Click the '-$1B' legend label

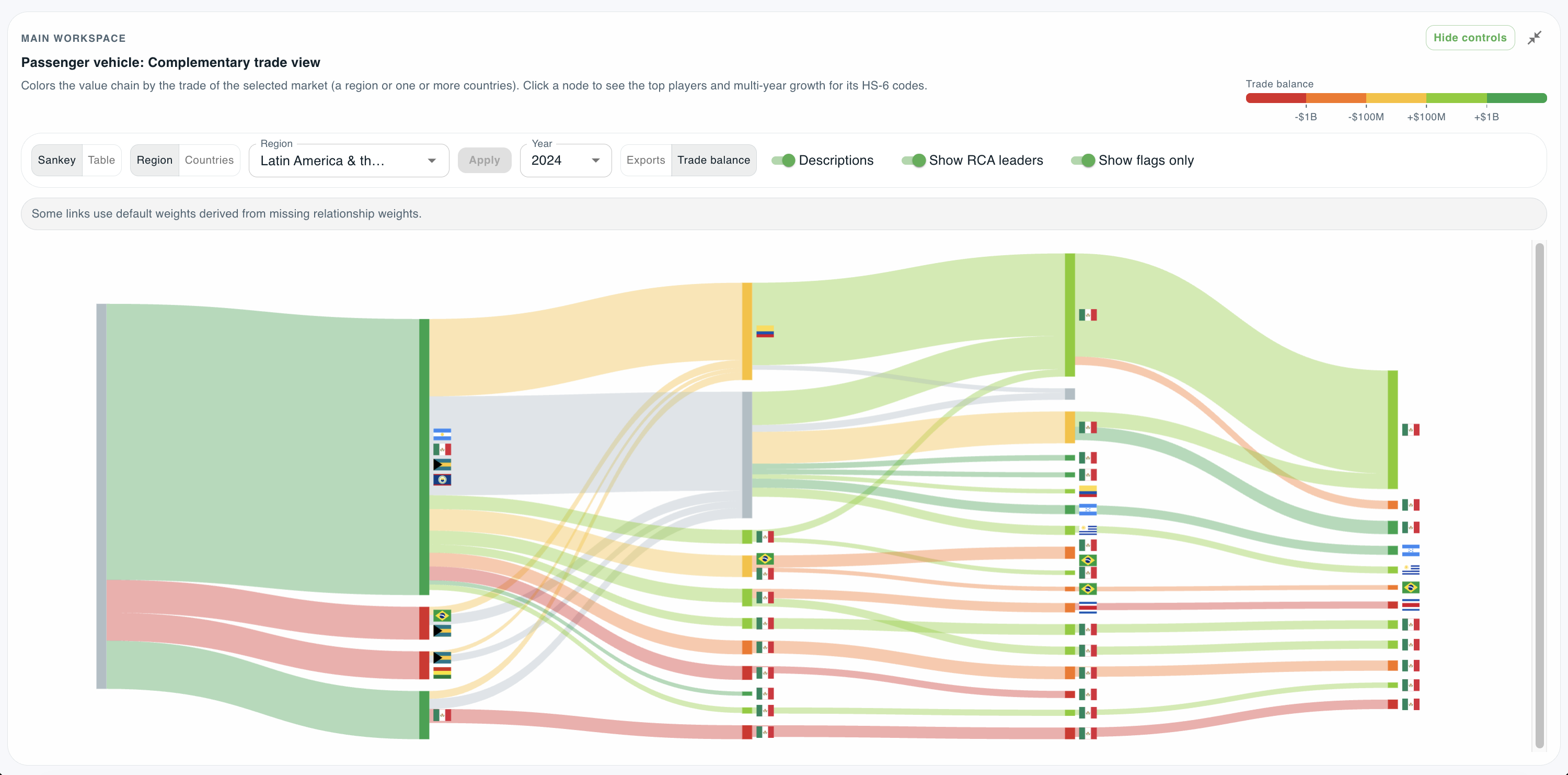click(1306, 117)
